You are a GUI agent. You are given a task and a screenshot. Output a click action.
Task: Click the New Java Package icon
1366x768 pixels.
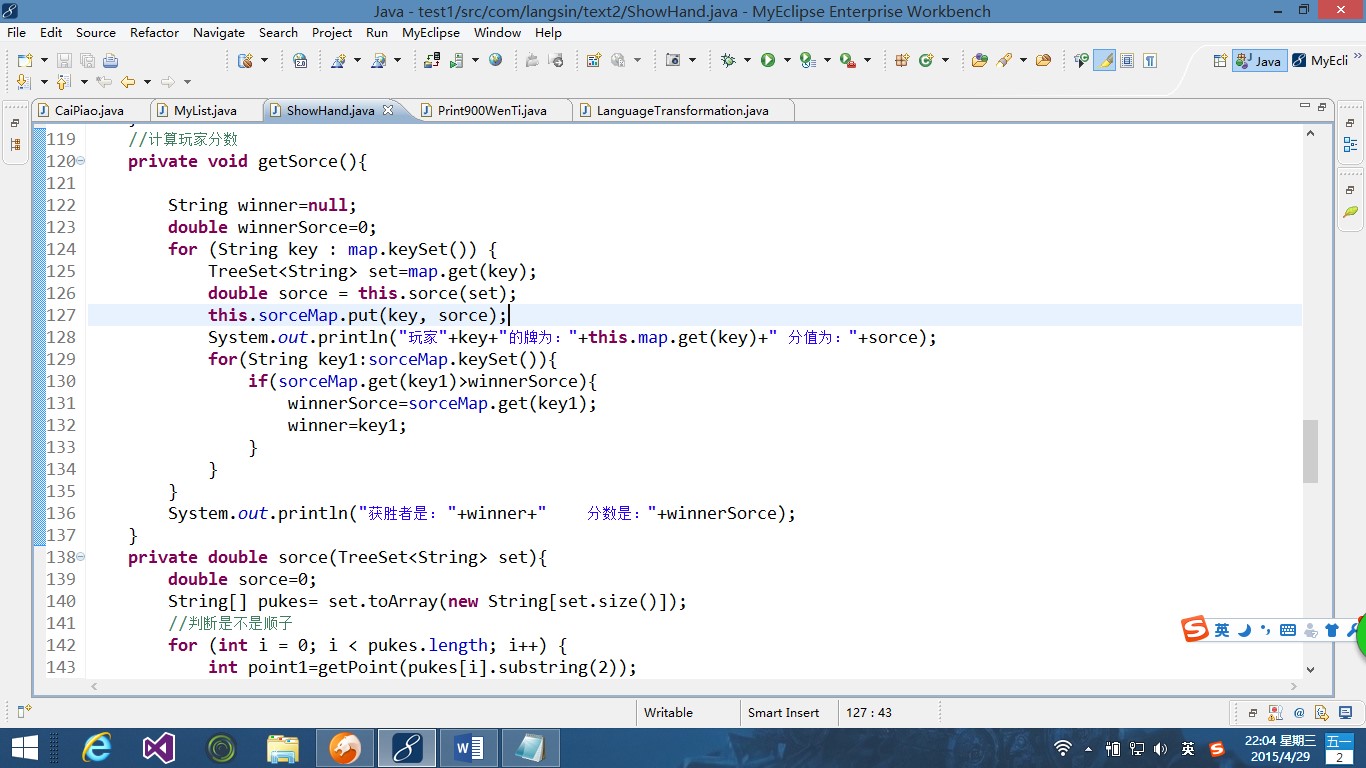tap(901, 60)
